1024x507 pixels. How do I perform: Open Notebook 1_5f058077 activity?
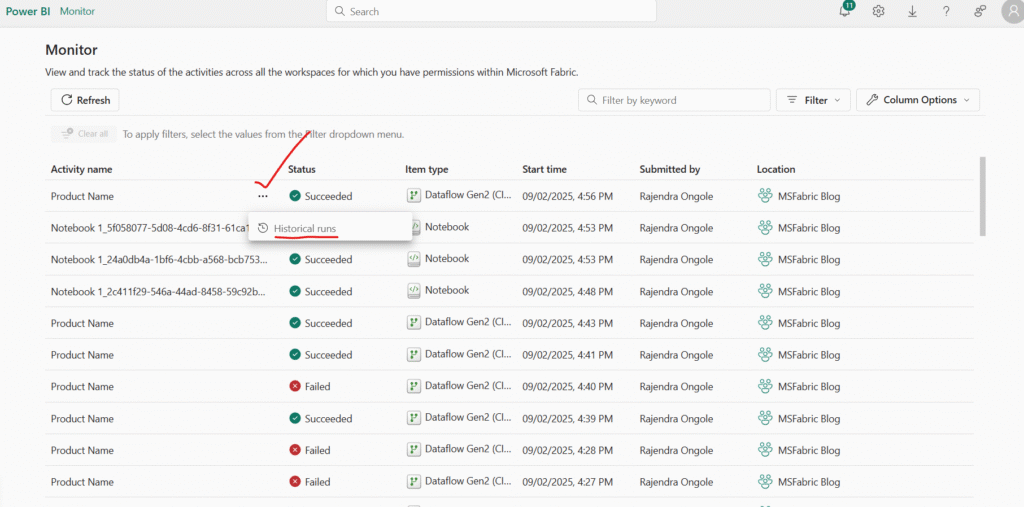click(150, 228)
